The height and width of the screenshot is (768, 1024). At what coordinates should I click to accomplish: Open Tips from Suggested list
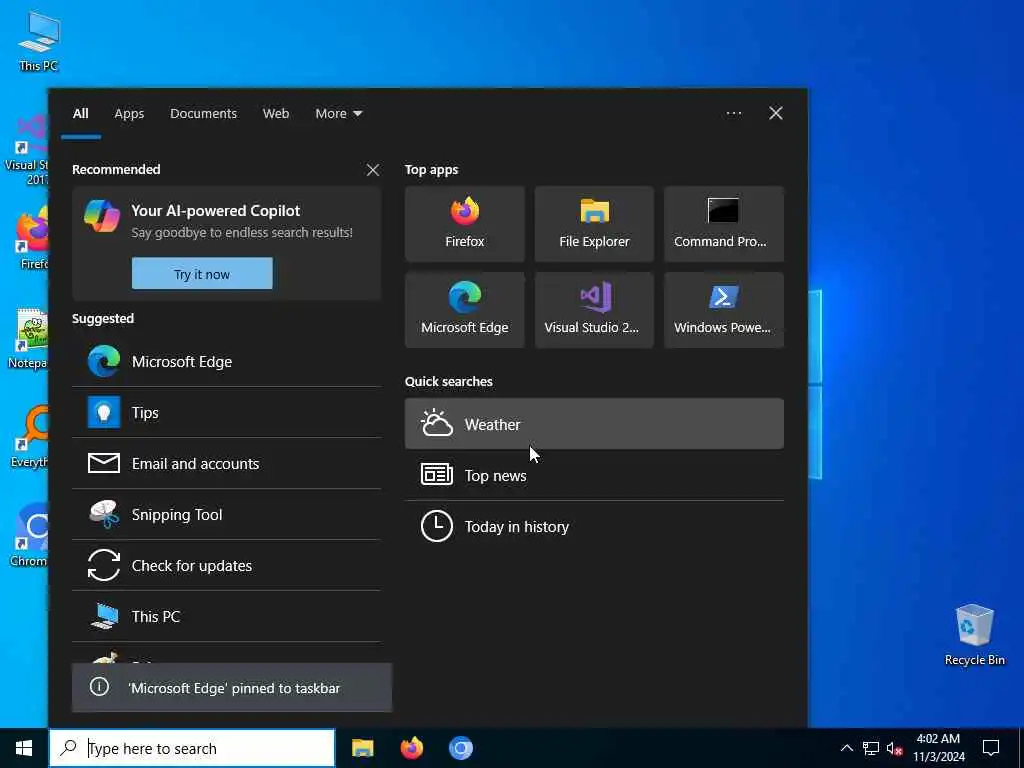(x=227, y=412)
